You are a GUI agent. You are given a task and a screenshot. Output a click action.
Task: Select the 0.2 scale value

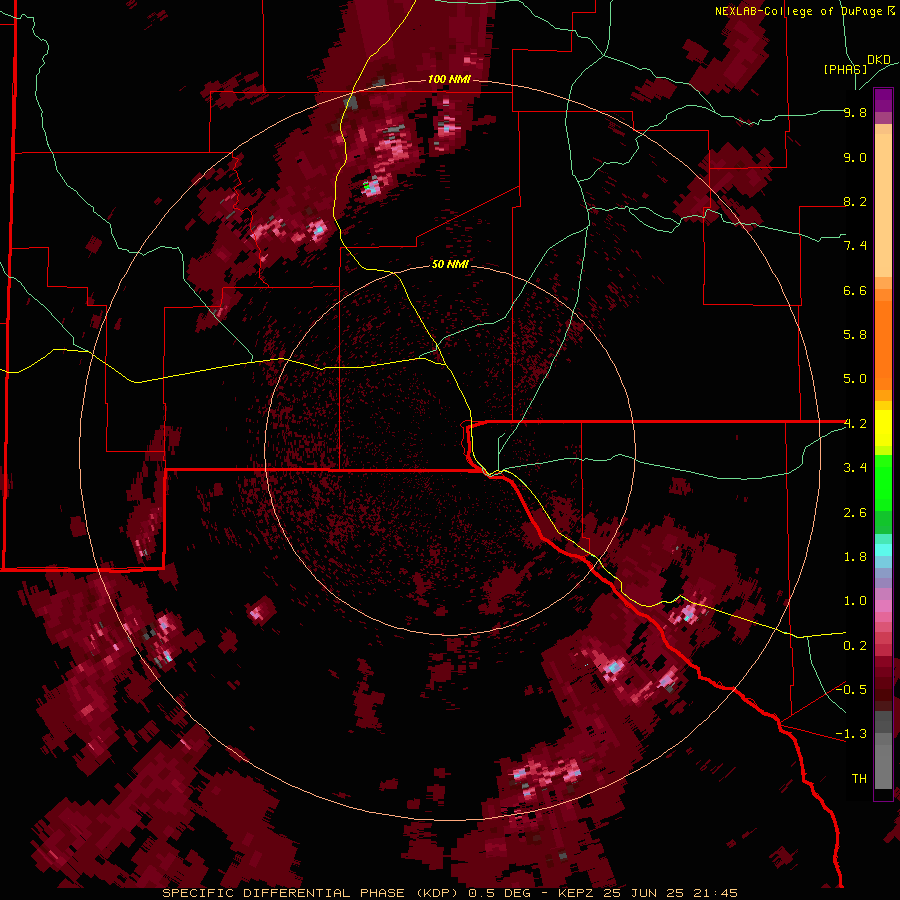[x=855, y=646]
